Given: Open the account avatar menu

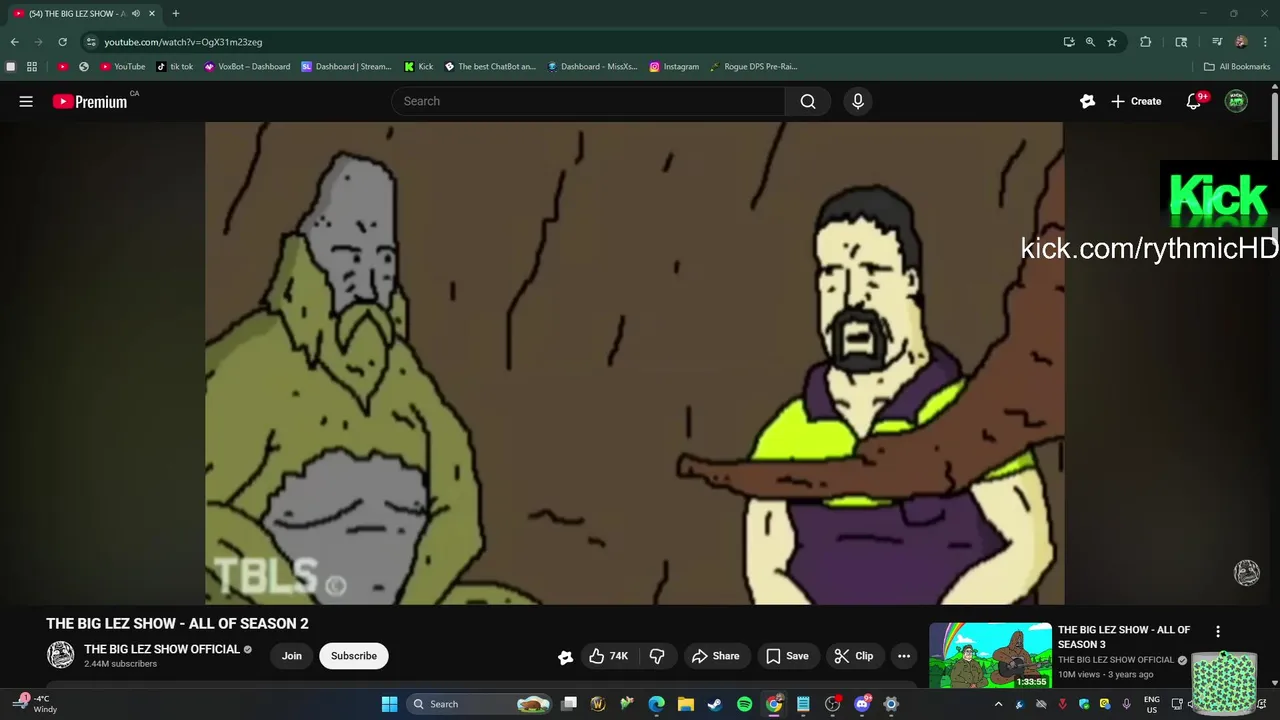Looking at the screenshot, I should pyautogui.click(x=1237, y=101).
